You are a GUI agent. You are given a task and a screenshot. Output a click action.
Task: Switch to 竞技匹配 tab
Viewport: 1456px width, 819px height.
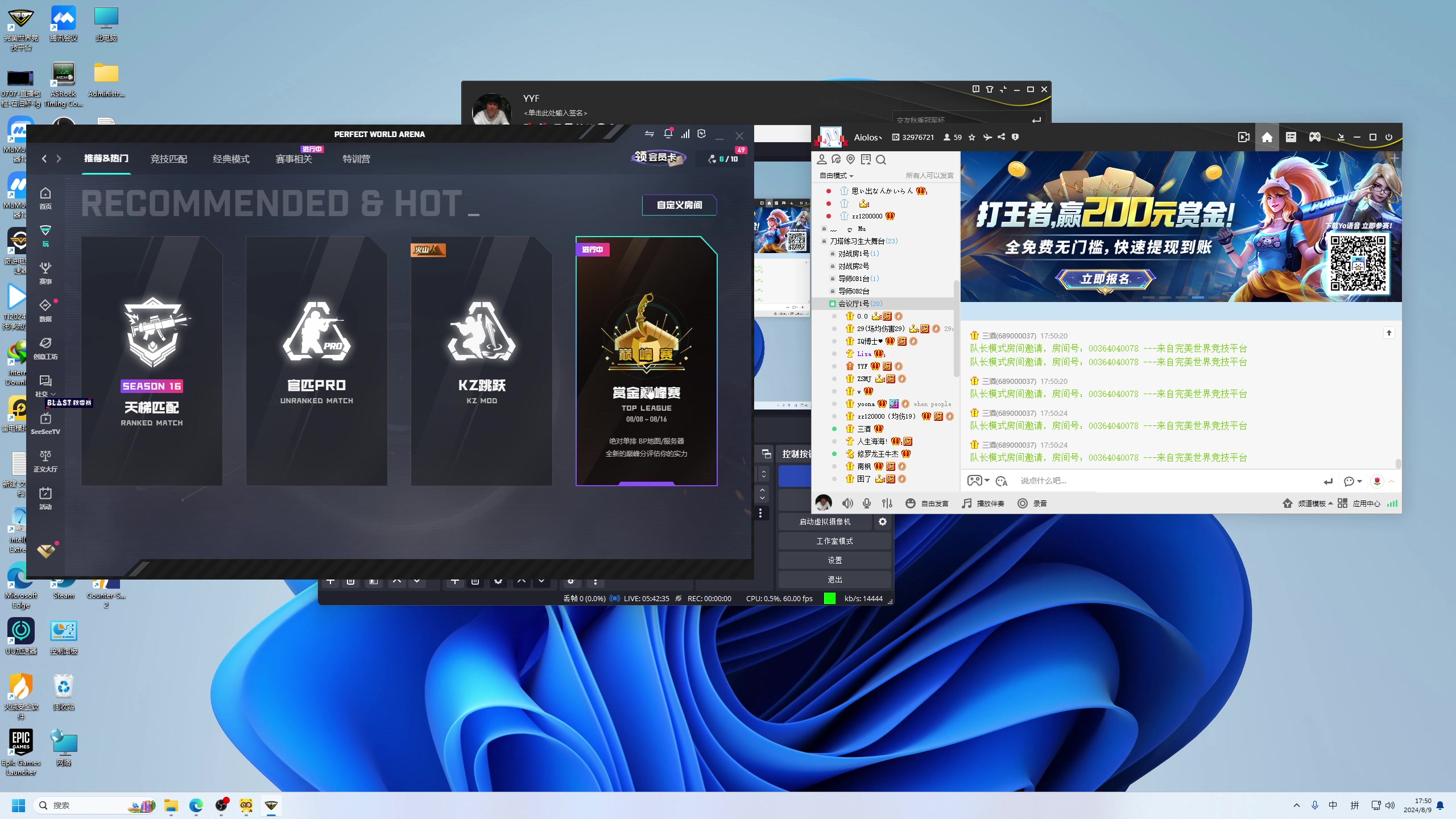(x=168, y=159)
